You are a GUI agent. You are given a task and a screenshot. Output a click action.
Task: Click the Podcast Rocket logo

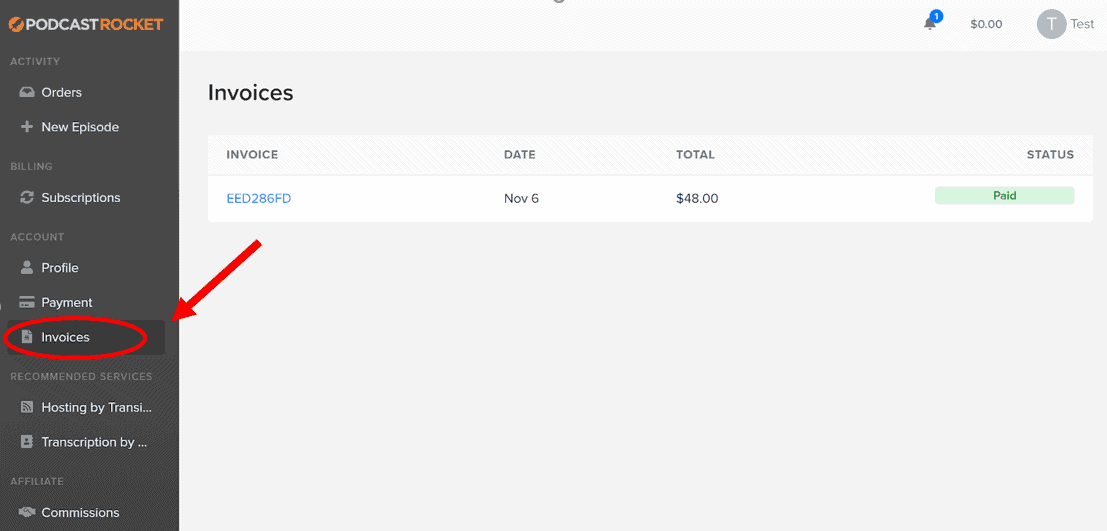coord(85,25)
